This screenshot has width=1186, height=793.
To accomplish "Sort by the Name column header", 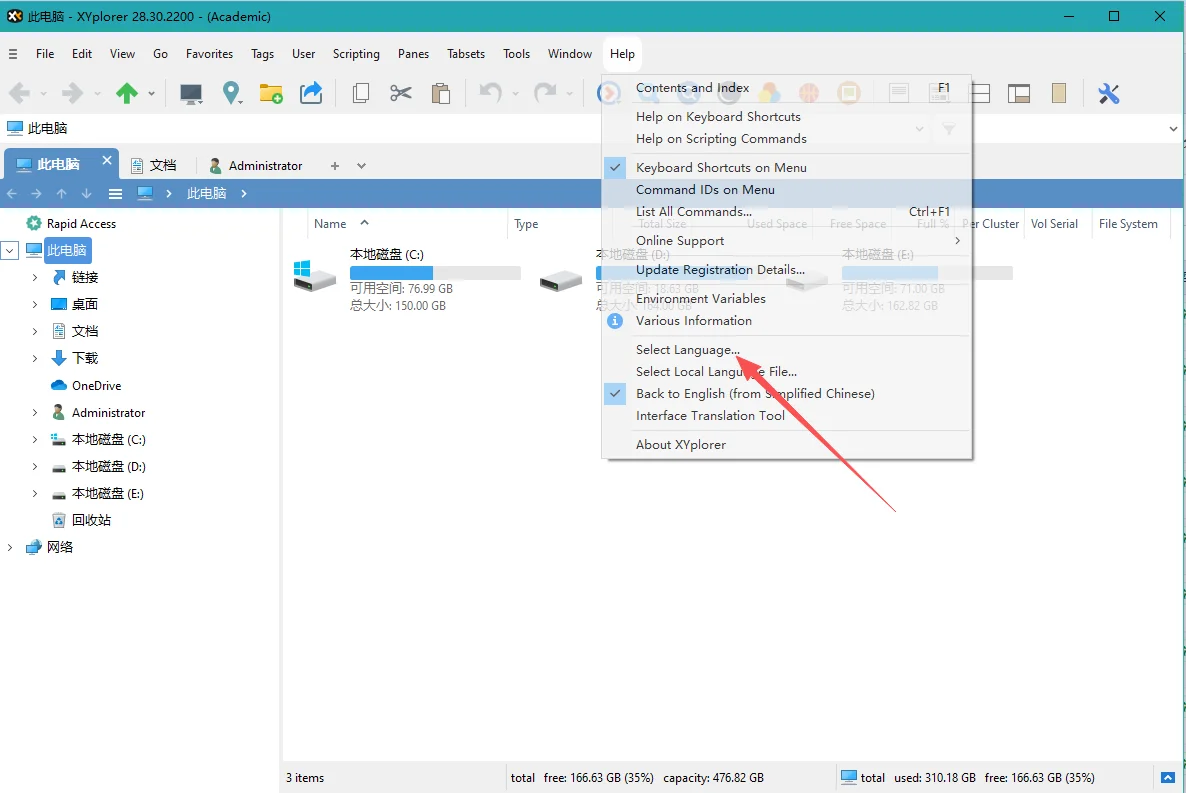I will pos(331,224).
